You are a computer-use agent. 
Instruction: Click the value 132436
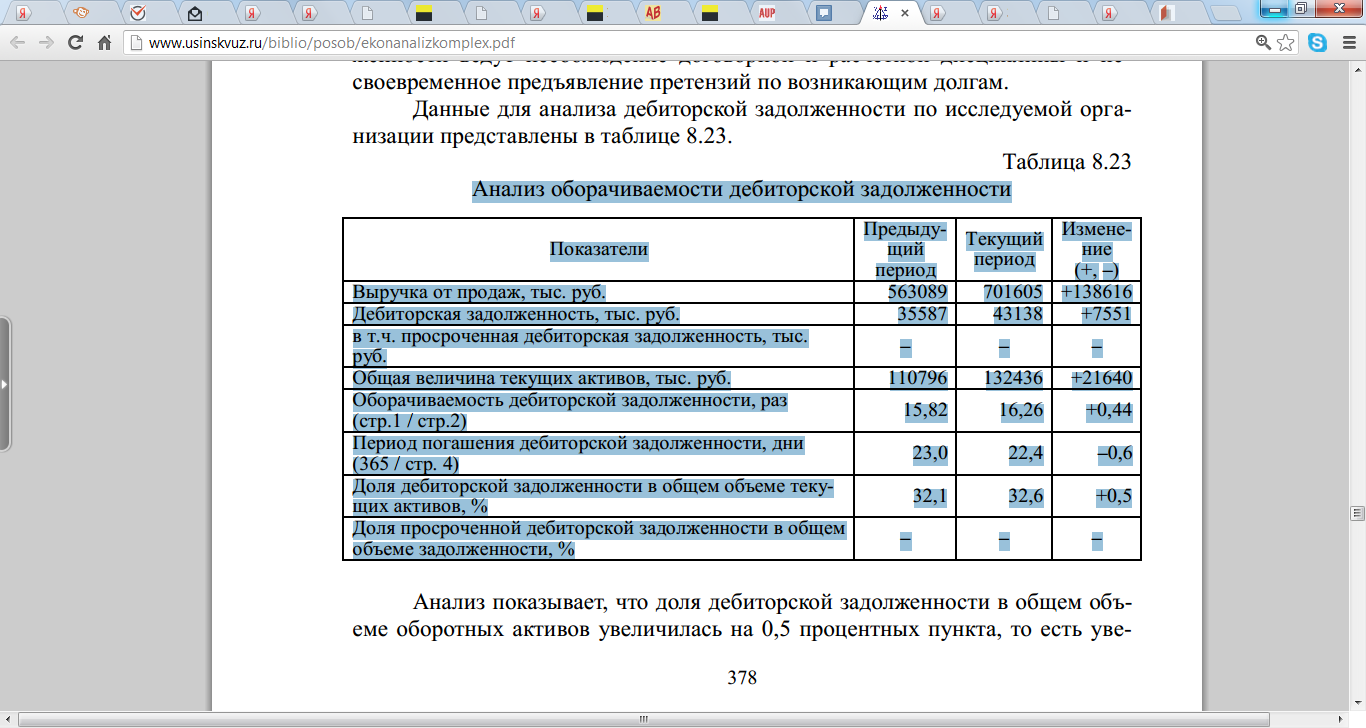click(x=1013, y=379)
